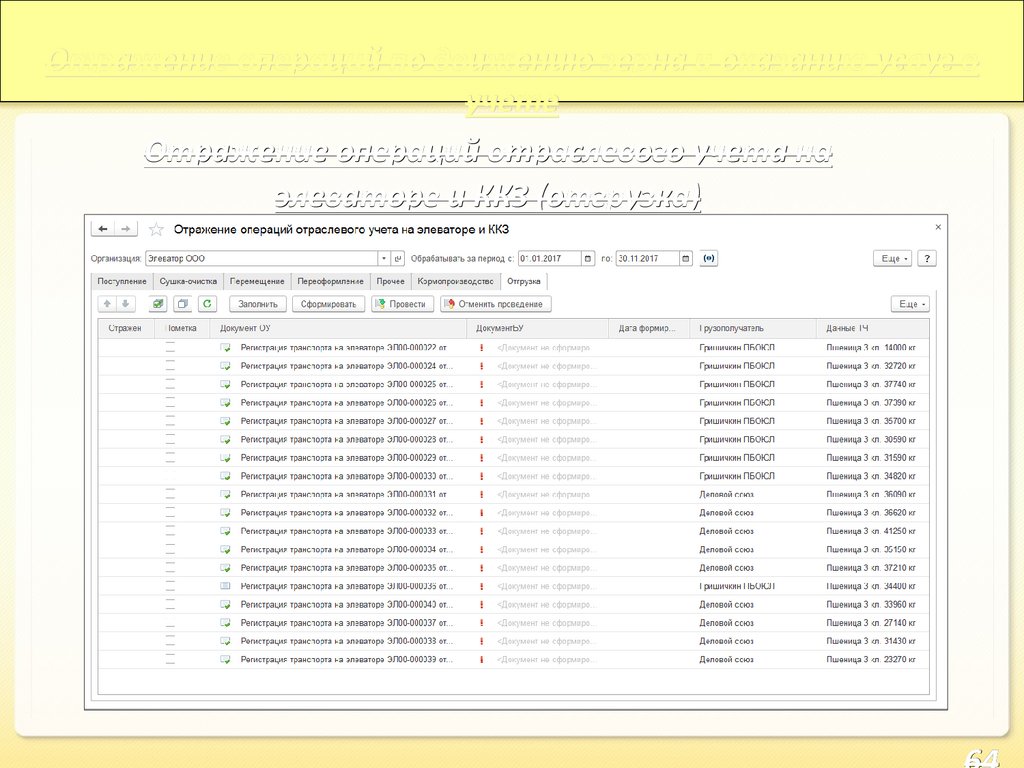Switch to the Кормопроизводство tab
1024x768 pixels.
coord(455,281)
